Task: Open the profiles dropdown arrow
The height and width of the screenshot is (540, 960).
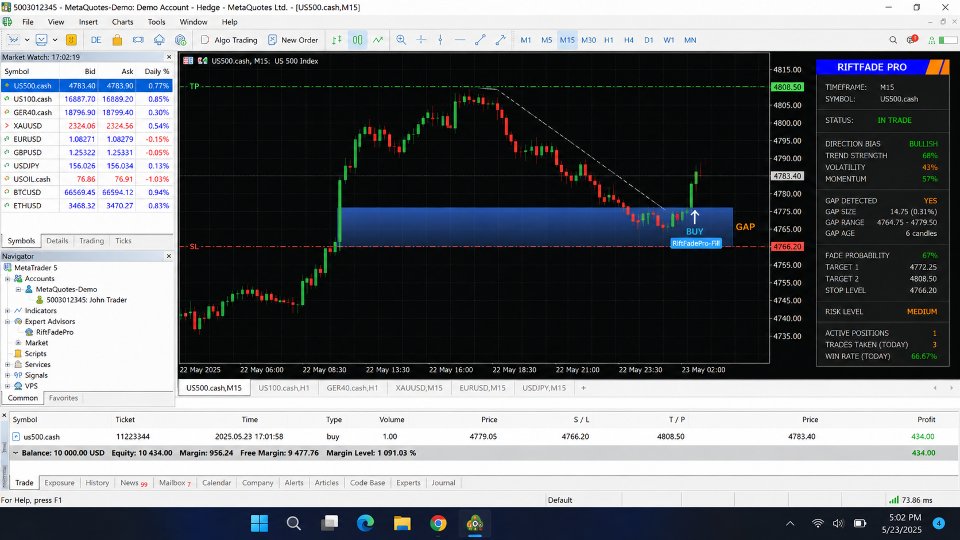Action: click(x=54, y=40)
